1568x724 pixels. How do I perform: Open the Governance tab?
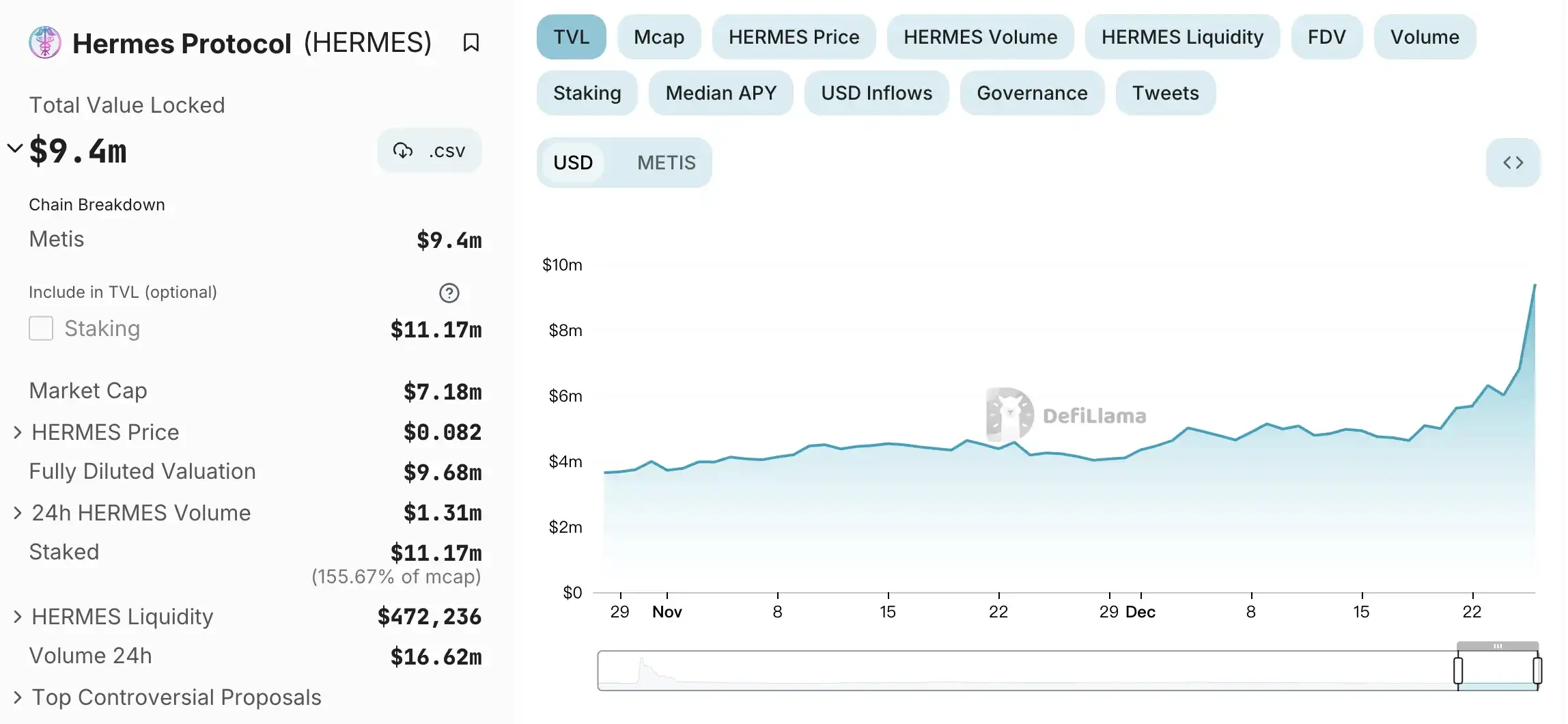(x=1031, y=93)
